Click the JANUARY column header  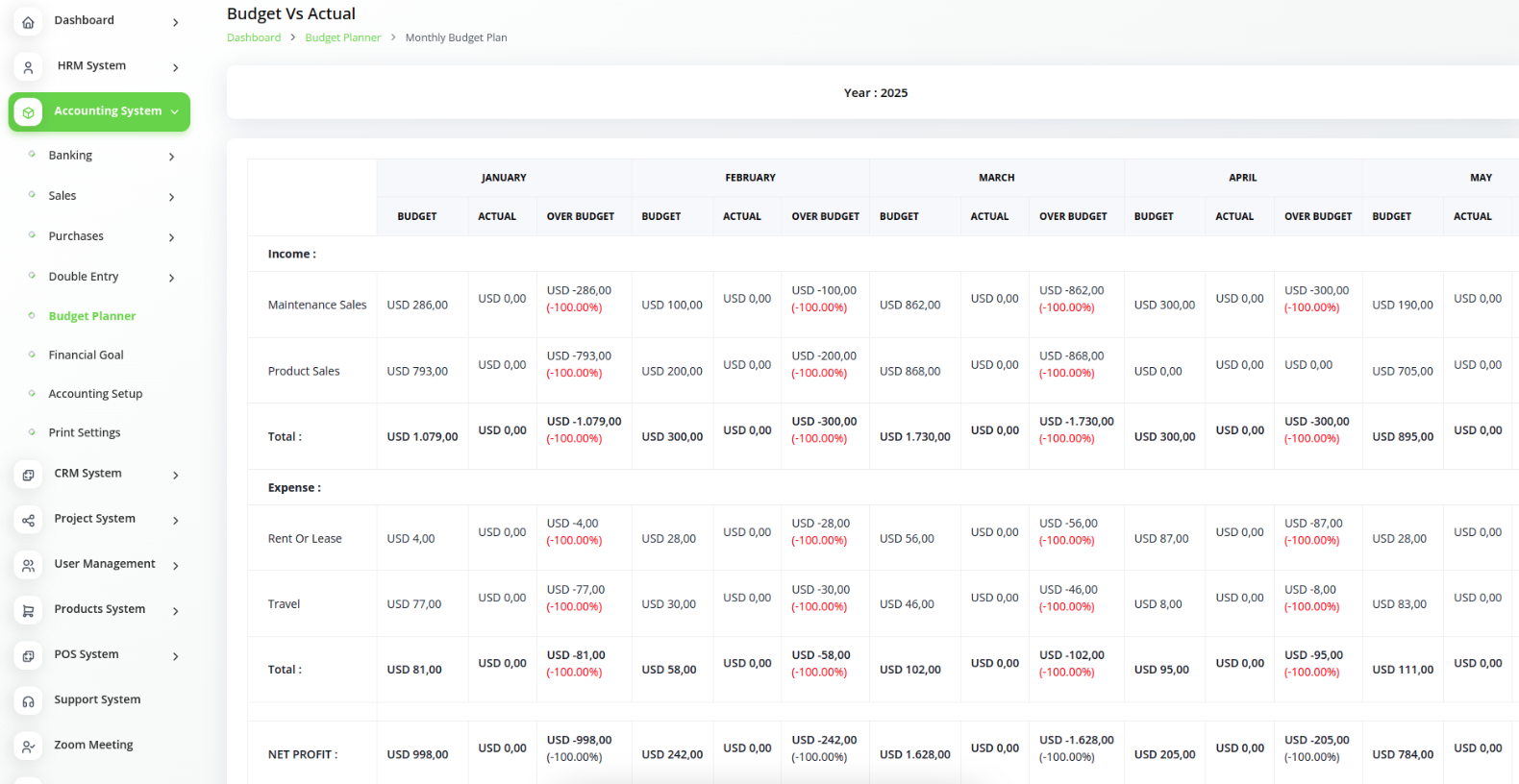[504, 178]
